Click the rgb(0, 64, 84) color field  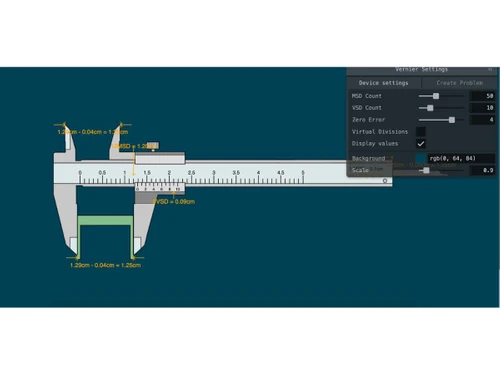[461, 158]
